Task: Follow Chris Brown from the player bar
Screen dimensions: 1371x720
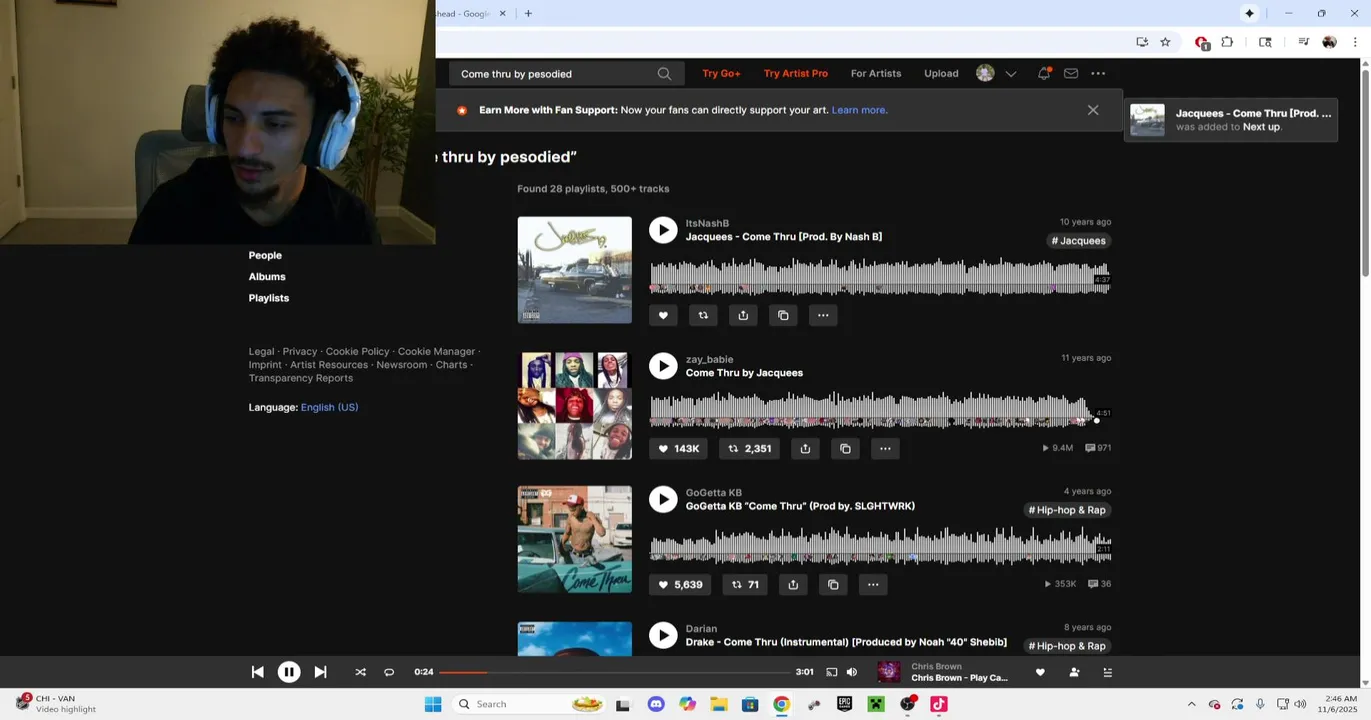Action: pyautogui.click(x=1074, y=673)
